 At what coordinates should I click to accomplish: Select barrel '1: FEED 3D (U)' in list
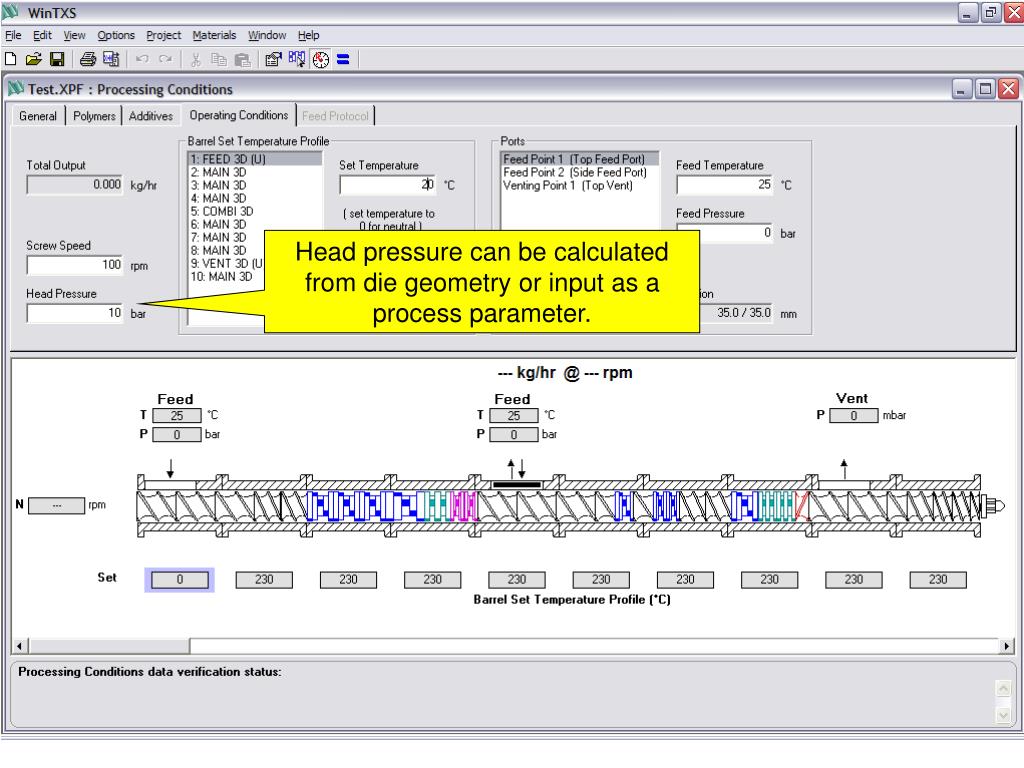(x=255, y=159)
